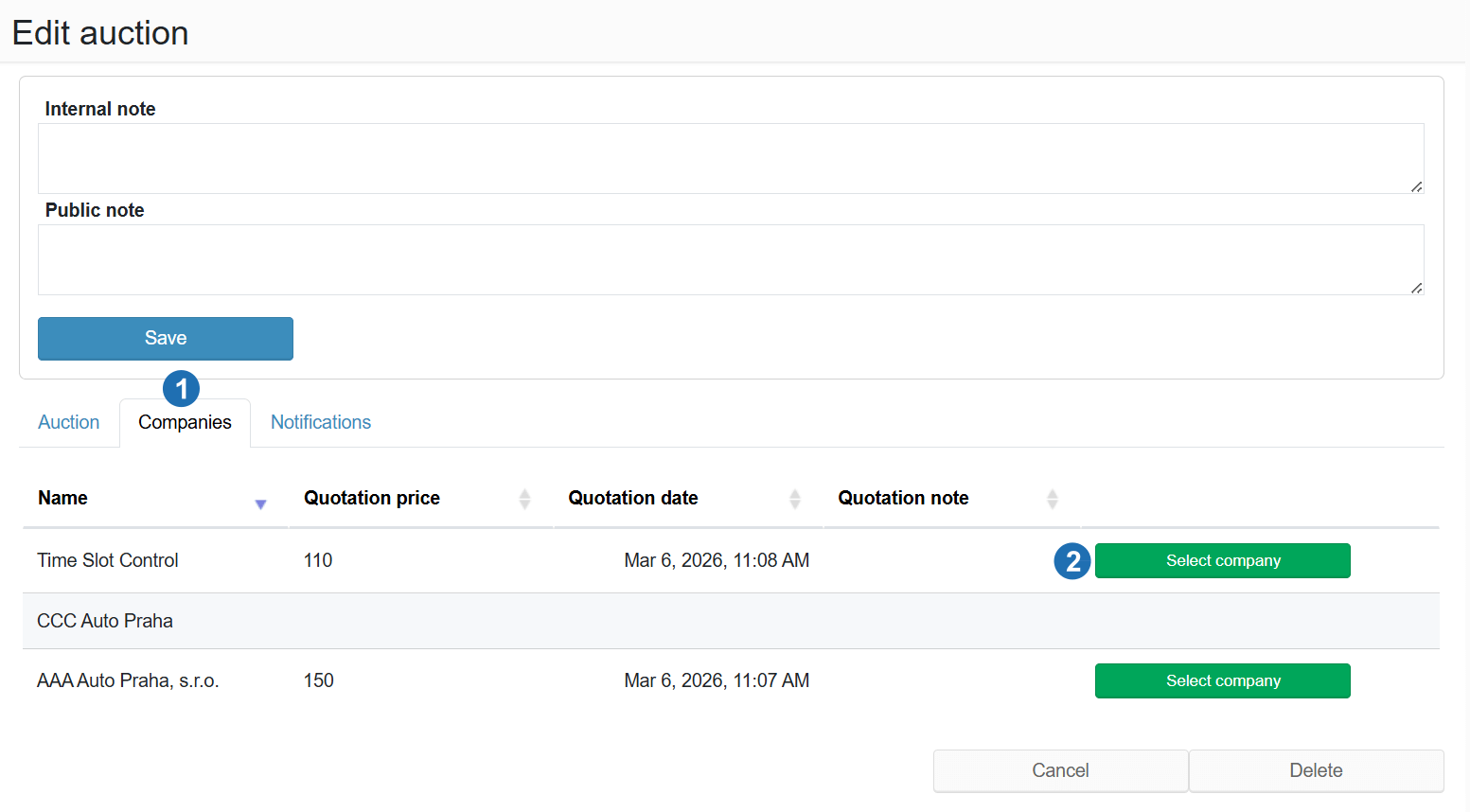Click into the Public note field
1470x812 pixels.
pos(729,259)
